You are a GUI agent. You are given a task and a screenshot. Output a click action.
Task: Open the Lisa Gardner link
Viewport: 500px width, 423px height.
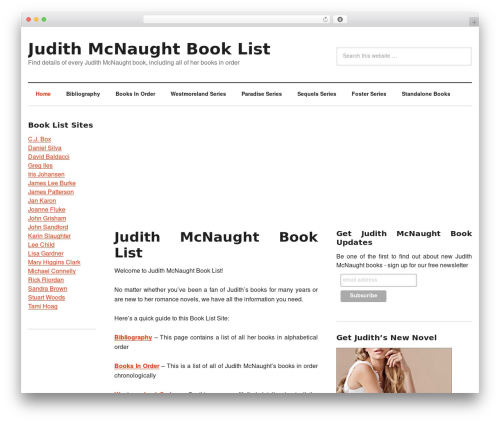46,253
